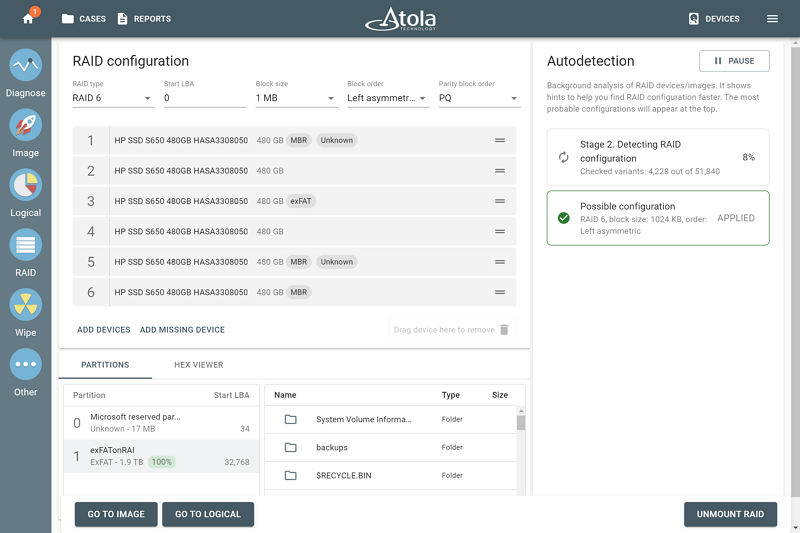The image size is (800, 533).
Task: Open the Cases folder menu
Action: coord(84,19)
